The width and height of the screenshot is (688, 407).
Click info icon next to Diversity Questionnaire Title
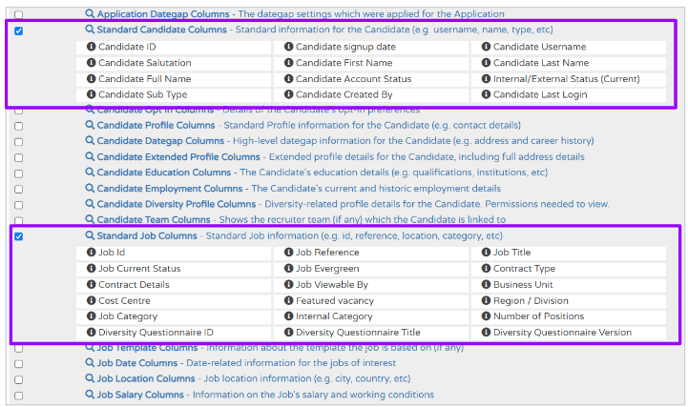point(288,332)
